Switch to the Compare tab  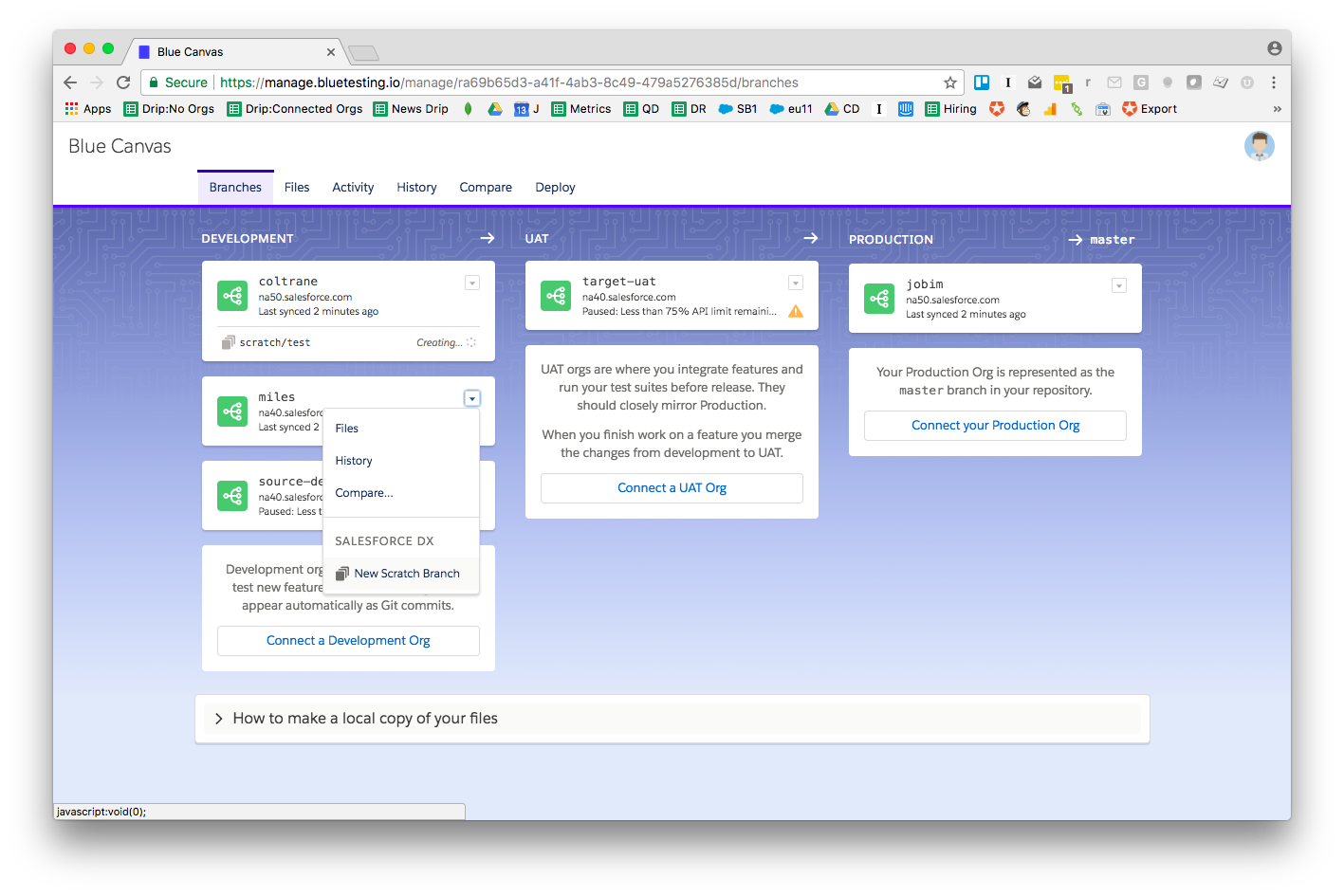(x=486, y=188)
